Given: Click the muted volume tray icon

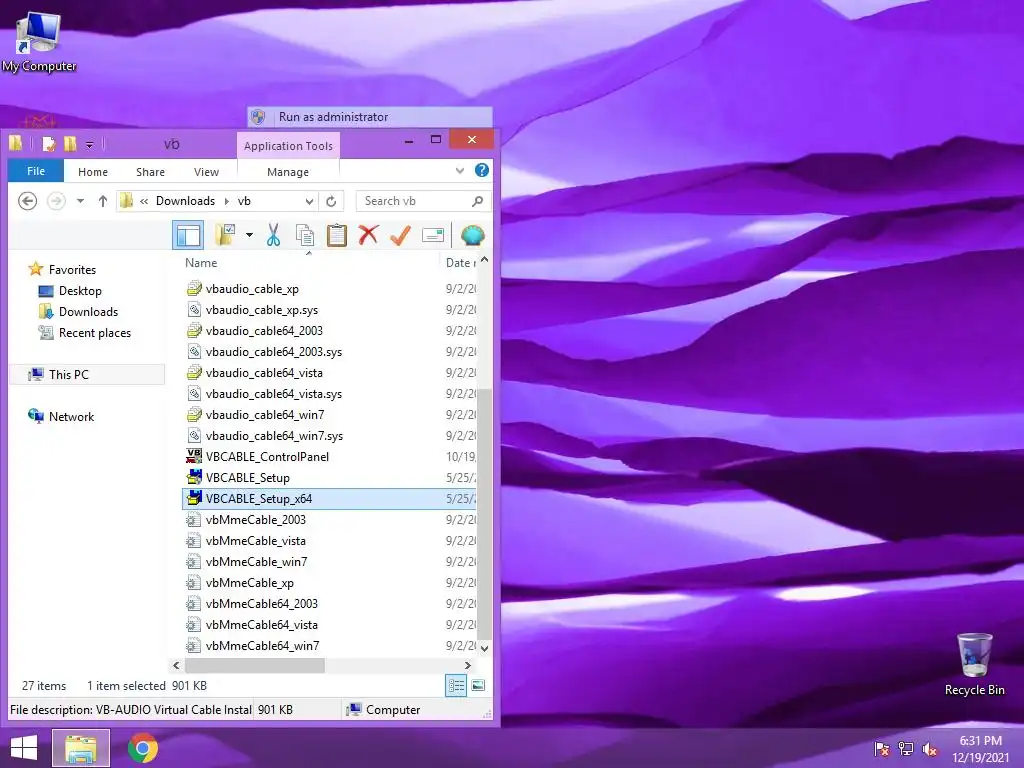Looking at the screenshot, I should click(x=930, y=749).
